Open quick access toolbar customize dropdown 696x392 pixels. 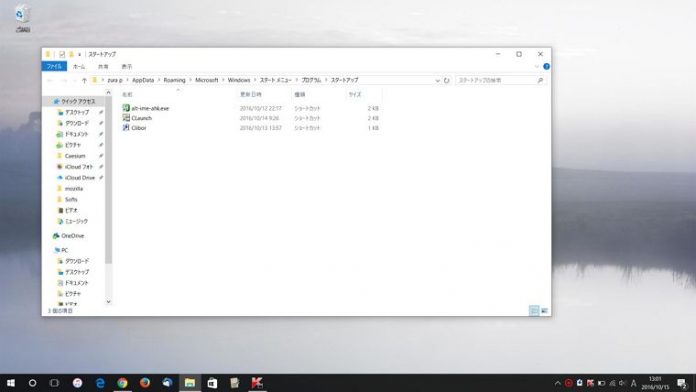click(79, 55)
